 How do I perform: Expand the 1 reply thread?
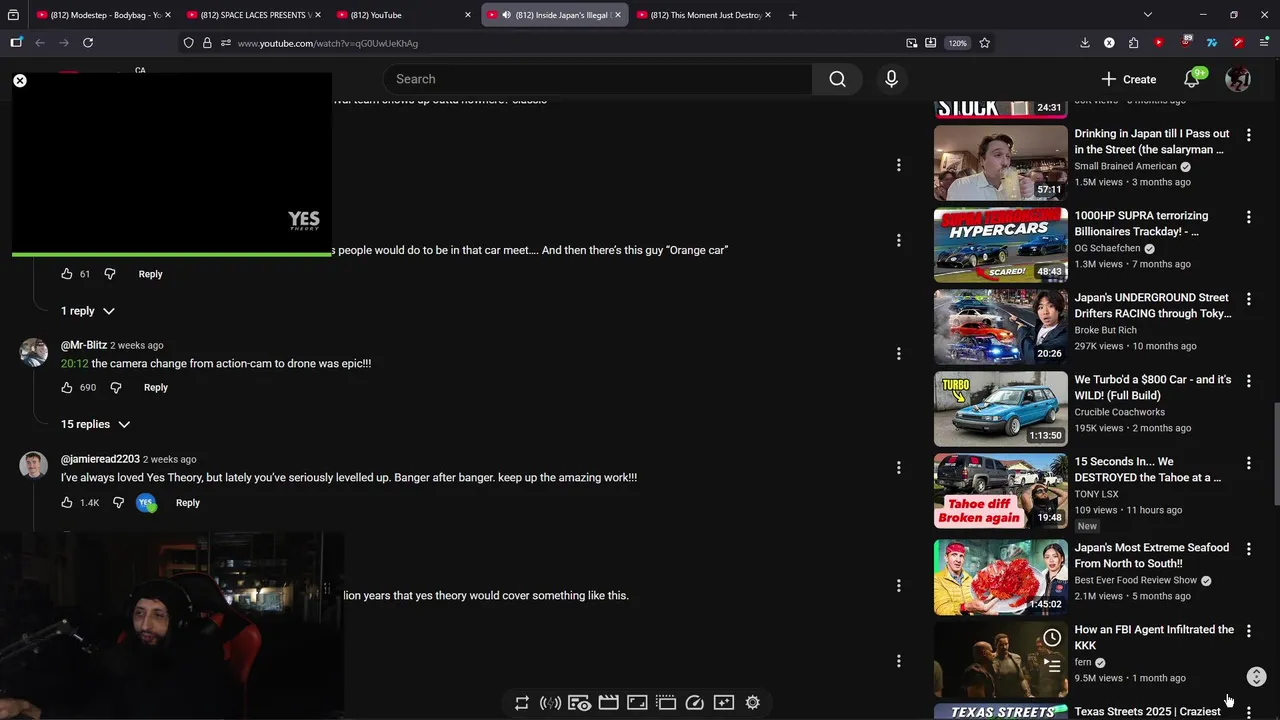click(87, 311)
